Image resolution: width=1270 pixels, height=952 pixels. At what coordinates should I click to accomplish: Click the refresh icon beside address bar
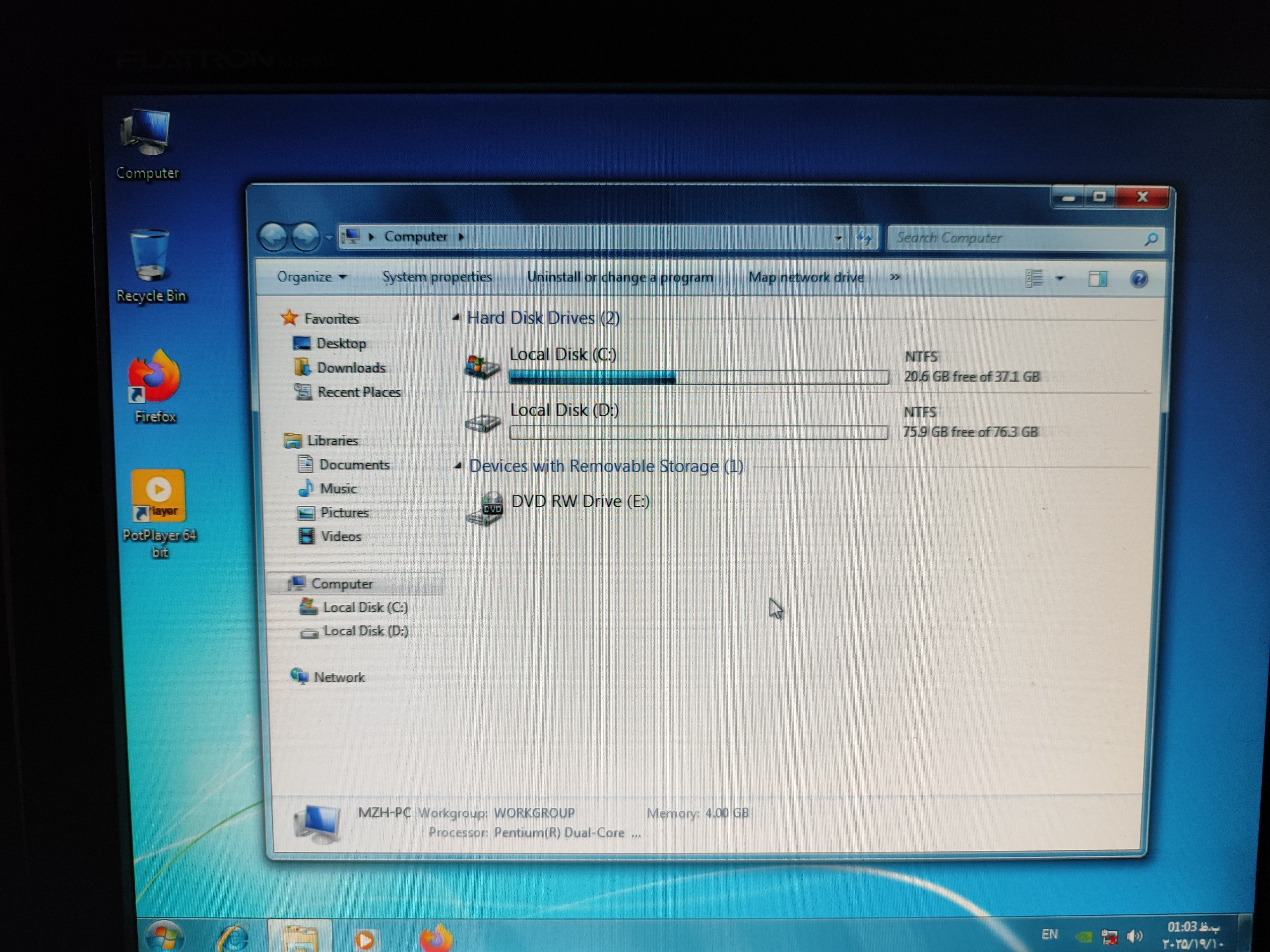tap(864, 238)
